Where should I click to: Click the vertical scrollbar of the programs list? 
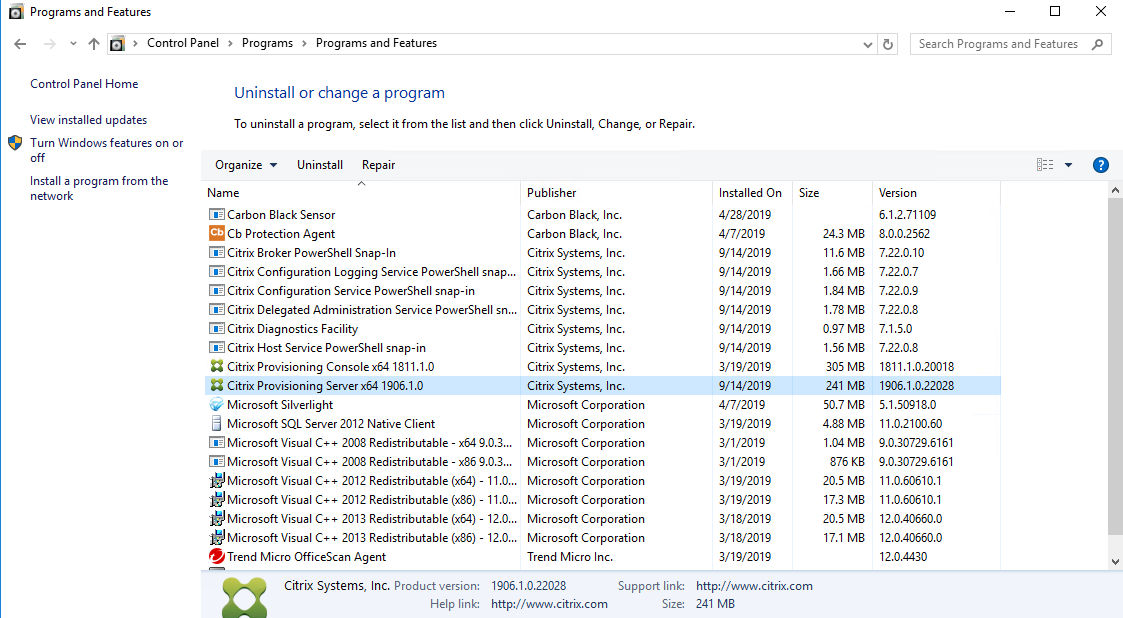tap(1114, 365)
